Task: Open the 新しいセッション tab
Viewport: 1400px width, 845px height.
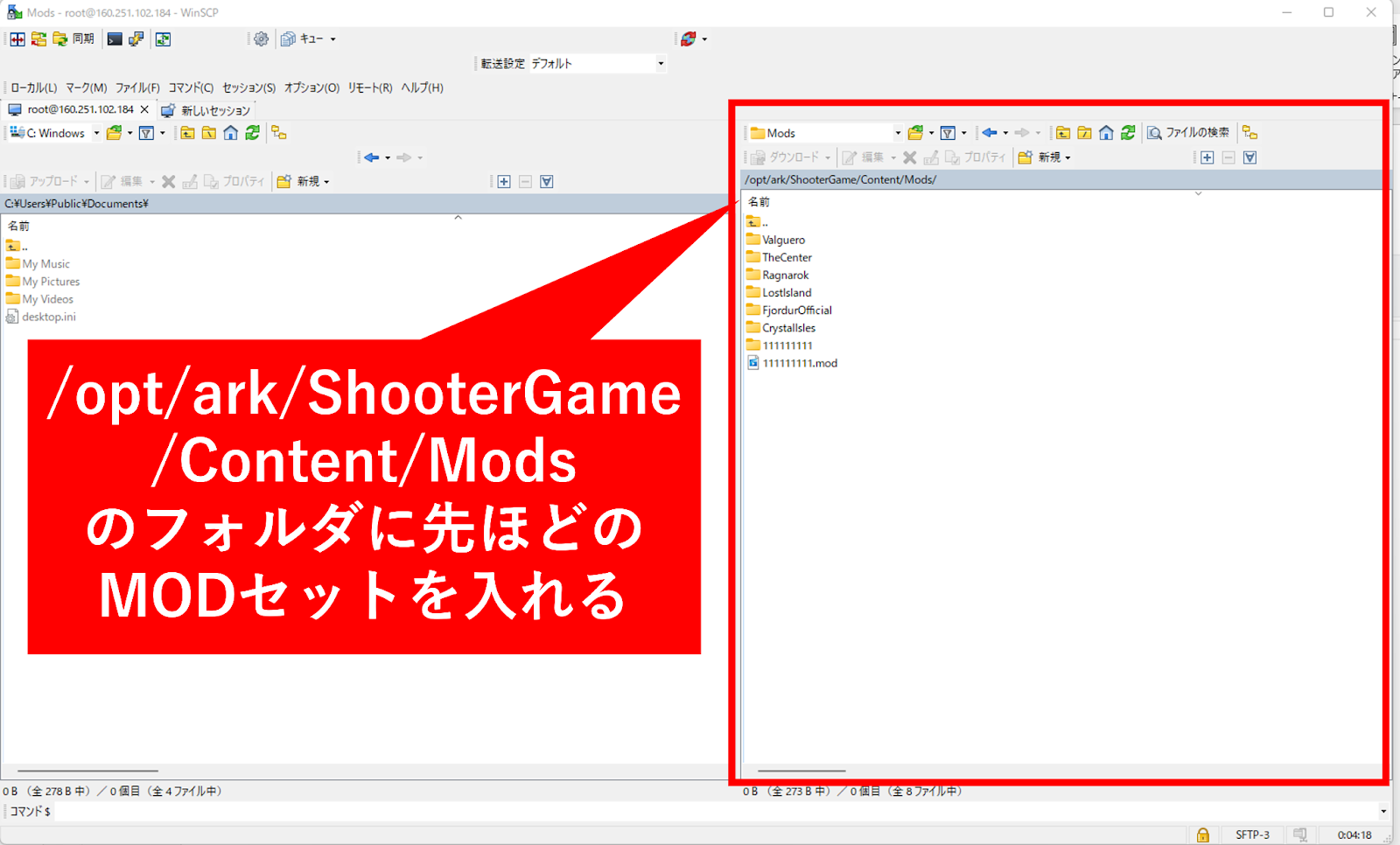Action: tap(206, 111)
